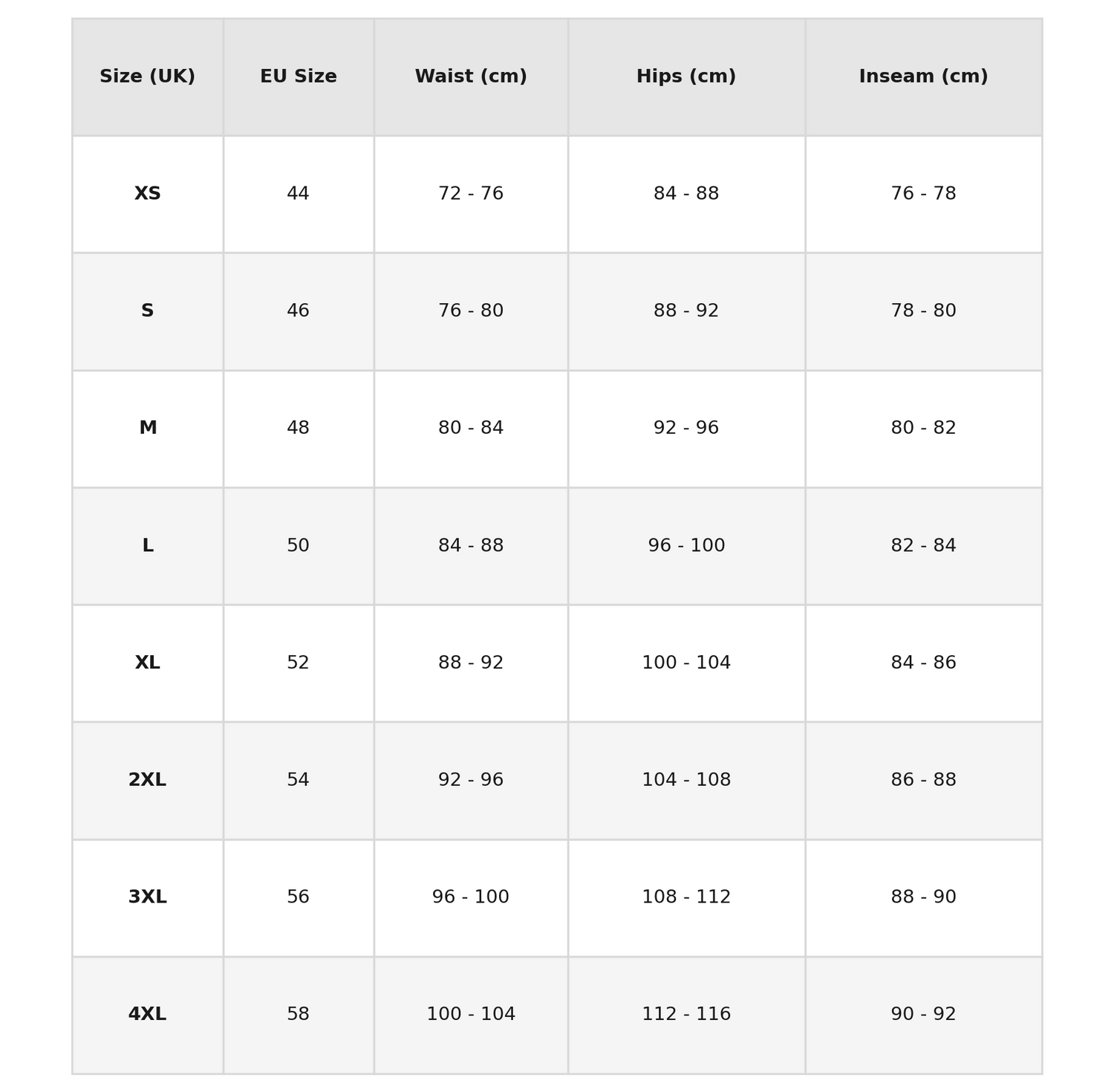Click the 4XL size row label
The width and height of the screenshot is (1114, 1092).
[148, 1015]
